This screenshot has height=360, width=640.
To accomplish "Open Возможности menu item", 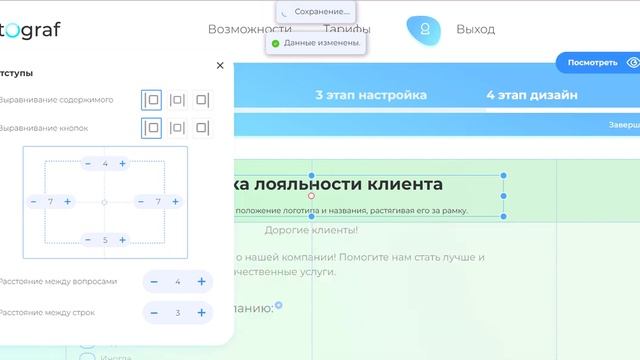I will [250, 29].
